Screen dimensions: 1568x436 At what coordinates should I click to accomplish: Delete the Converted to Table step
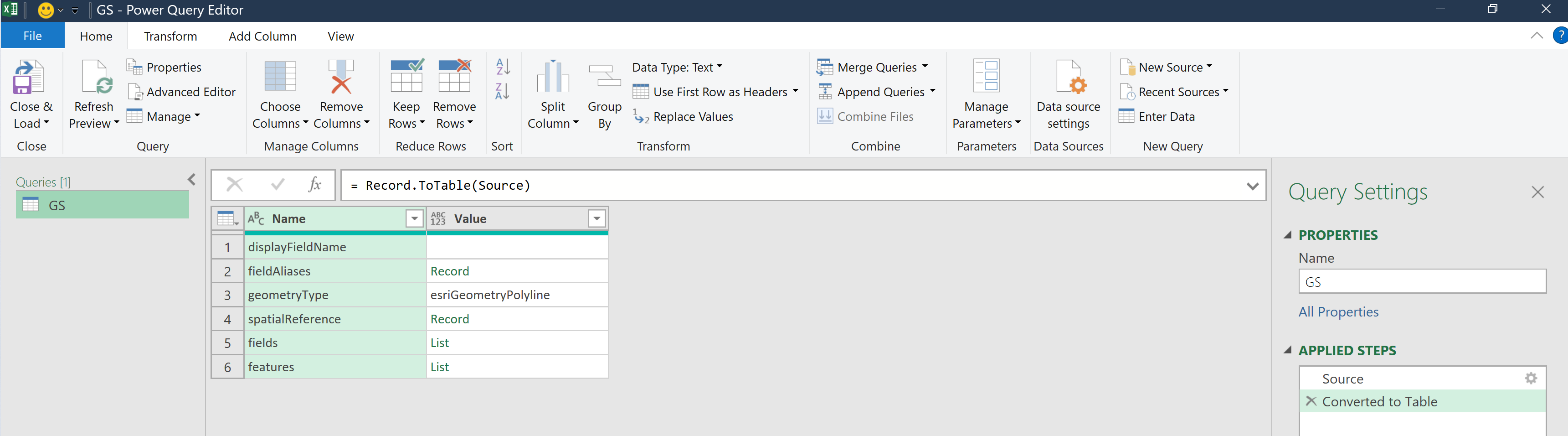point(1311,401)
